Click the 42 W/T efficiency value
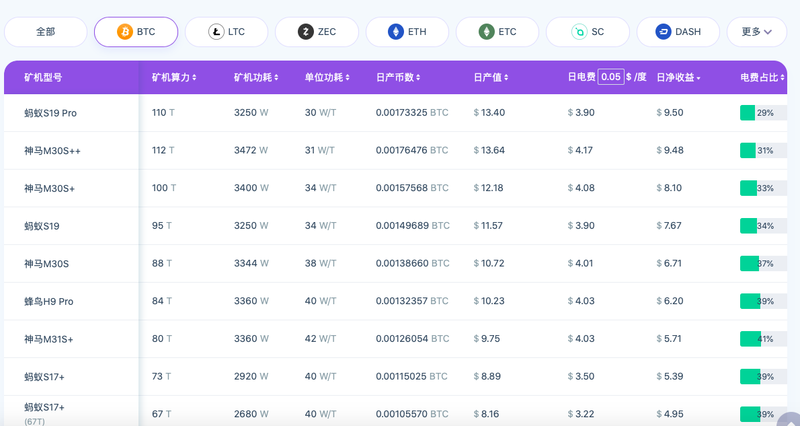The width and height of the screenshot is (800, 426). pos(320,339)
